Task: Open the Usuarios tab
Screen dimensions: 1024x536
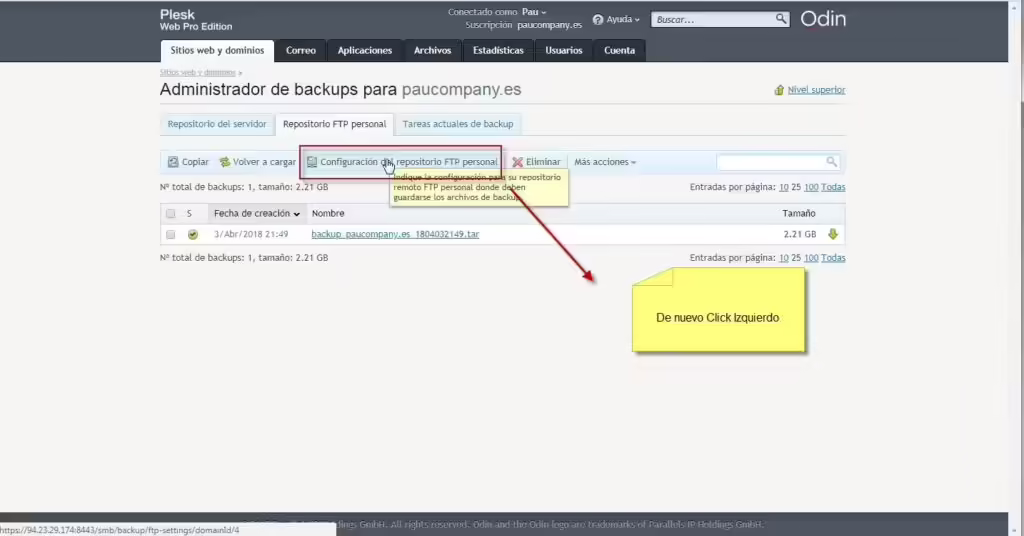Action: point(564,50)
